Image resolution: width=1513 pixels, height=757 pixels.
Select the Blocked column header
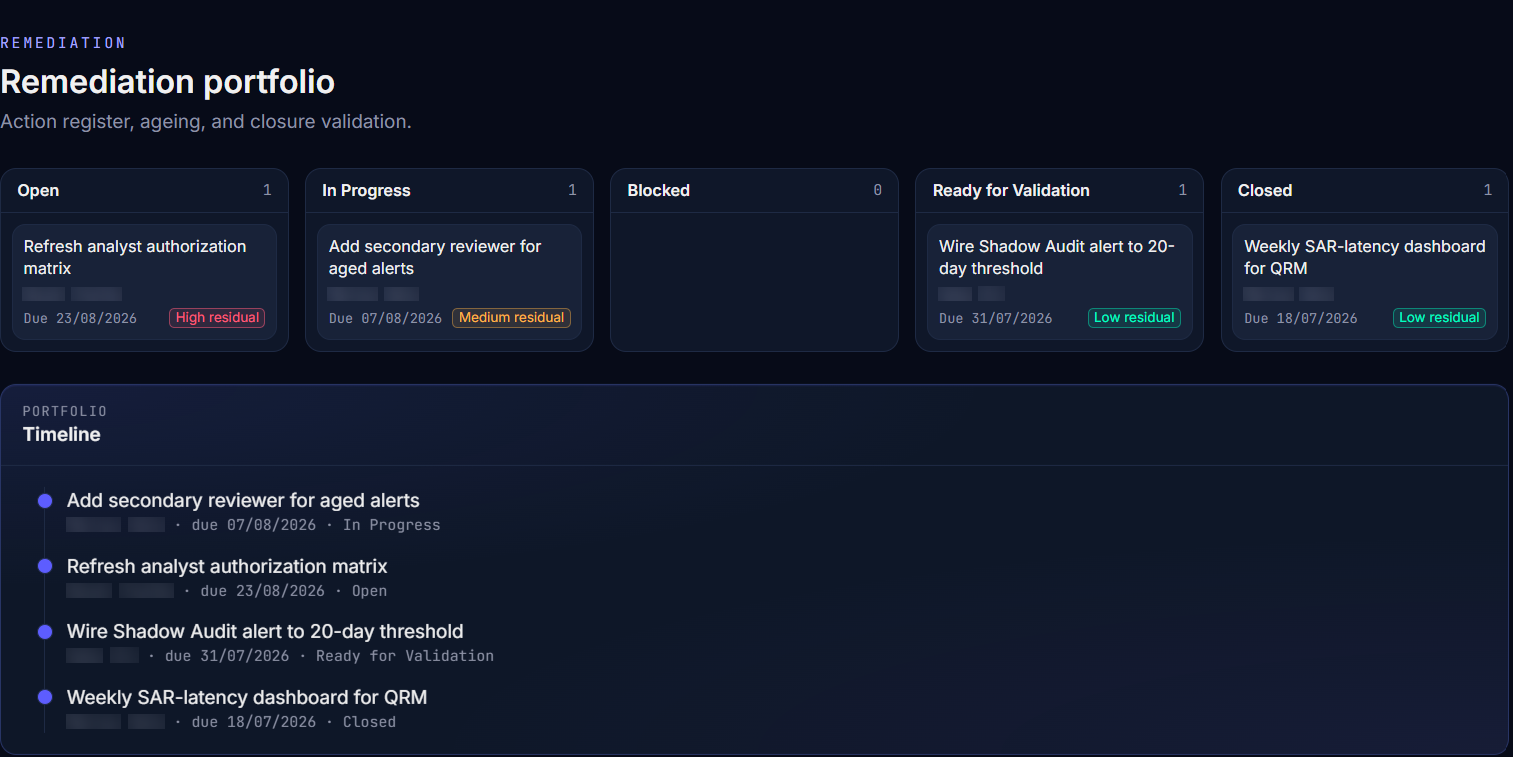click(x=754, y=190)
